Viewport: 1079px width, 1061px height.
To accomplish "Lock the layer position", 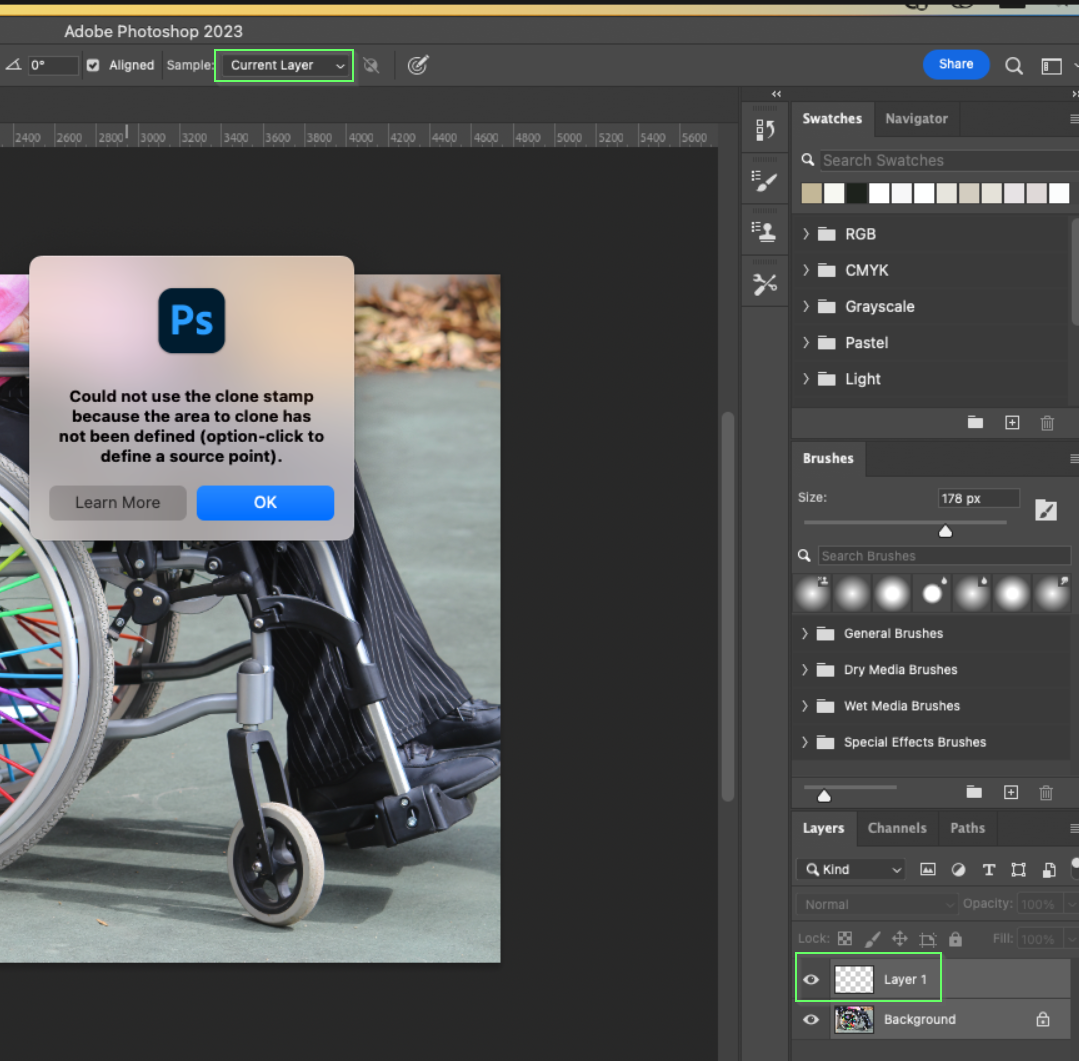I will 899,938.
